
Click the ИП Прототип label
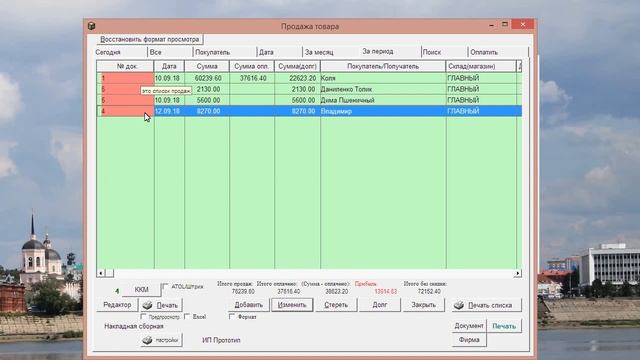(x=221, y=340)
